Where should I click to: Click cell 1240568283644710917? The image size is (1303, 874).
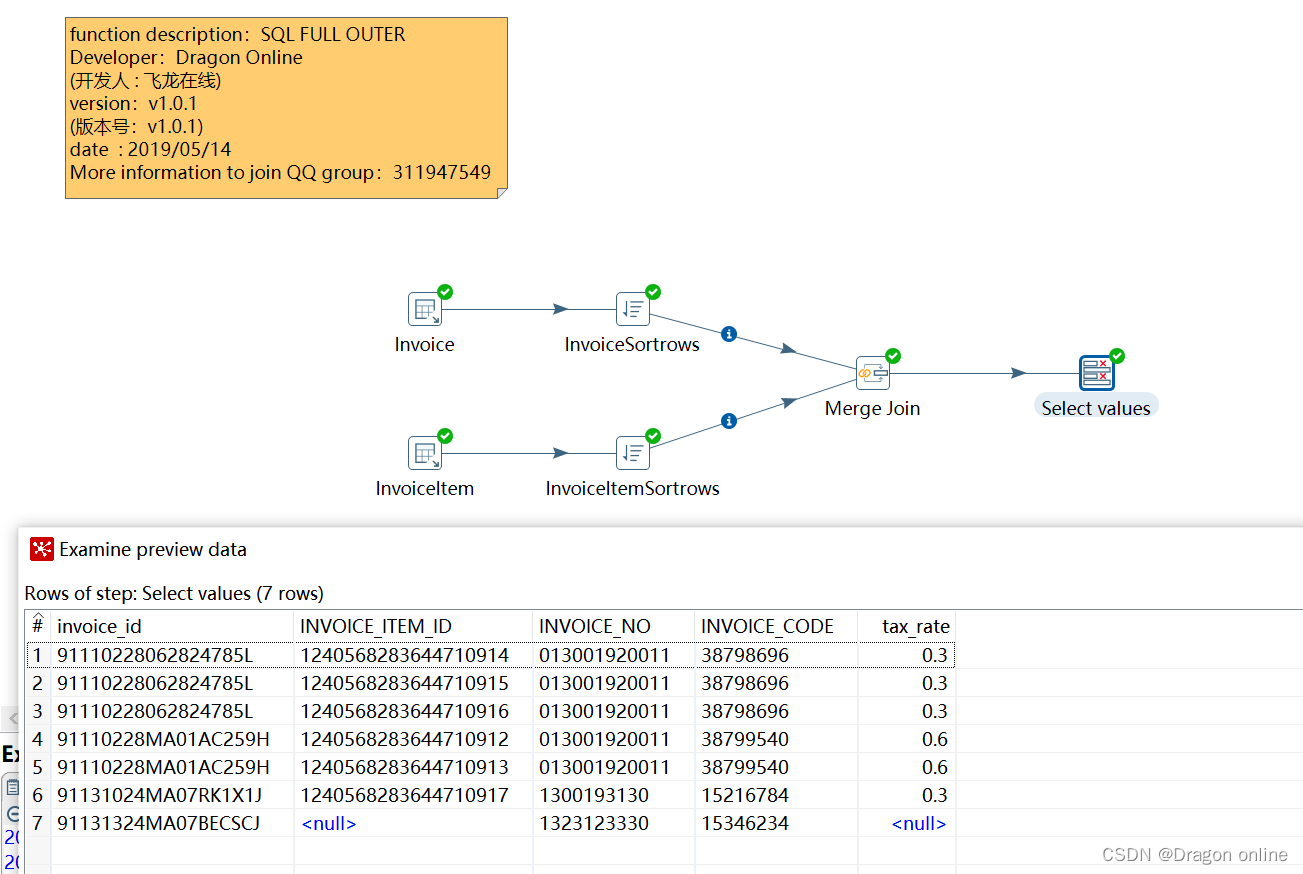click(413, 795)
